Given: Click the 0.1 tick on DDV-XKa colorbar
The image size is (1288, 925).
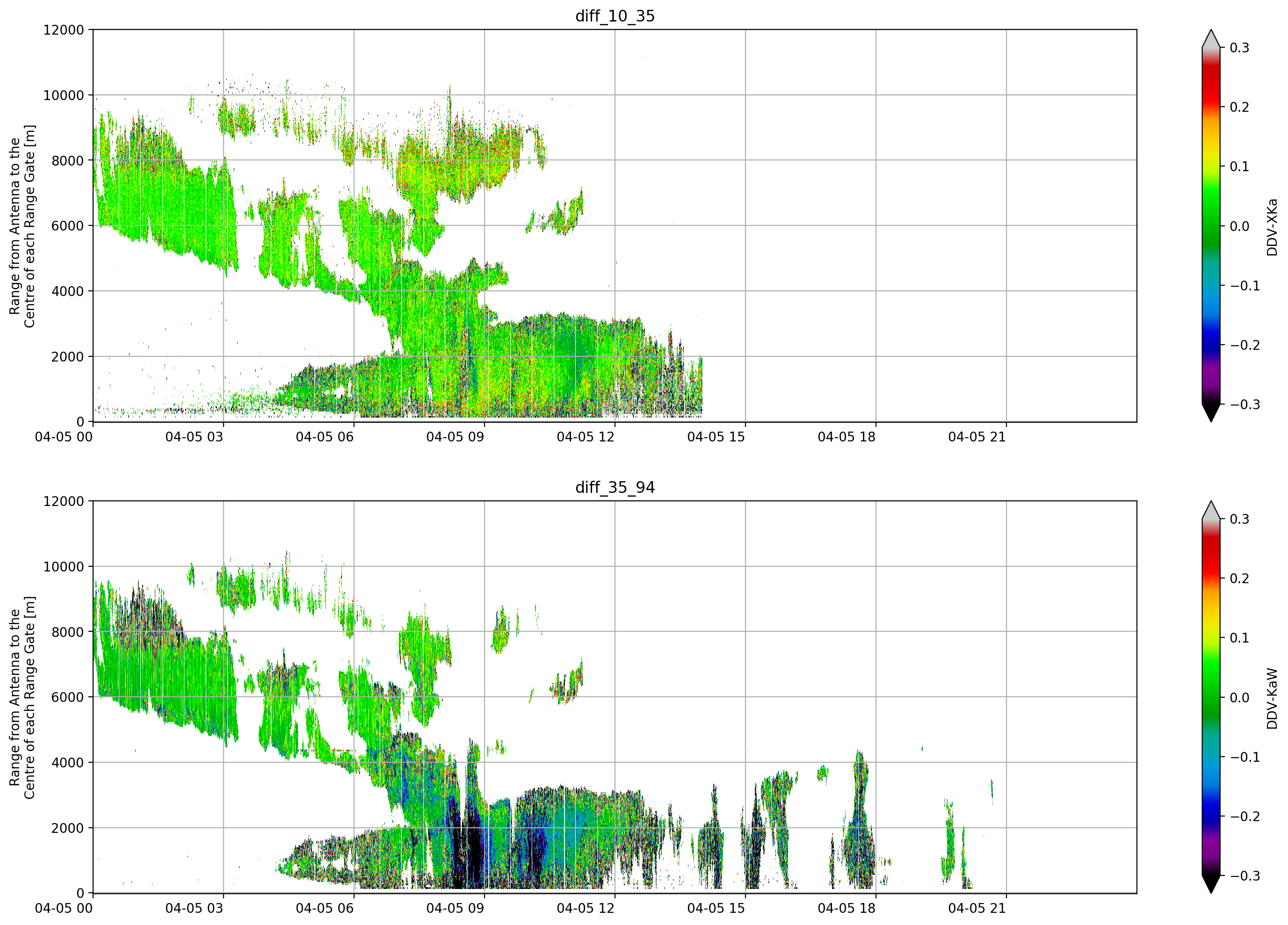Looking at the screenshot, I should (x=1239, y=166).
